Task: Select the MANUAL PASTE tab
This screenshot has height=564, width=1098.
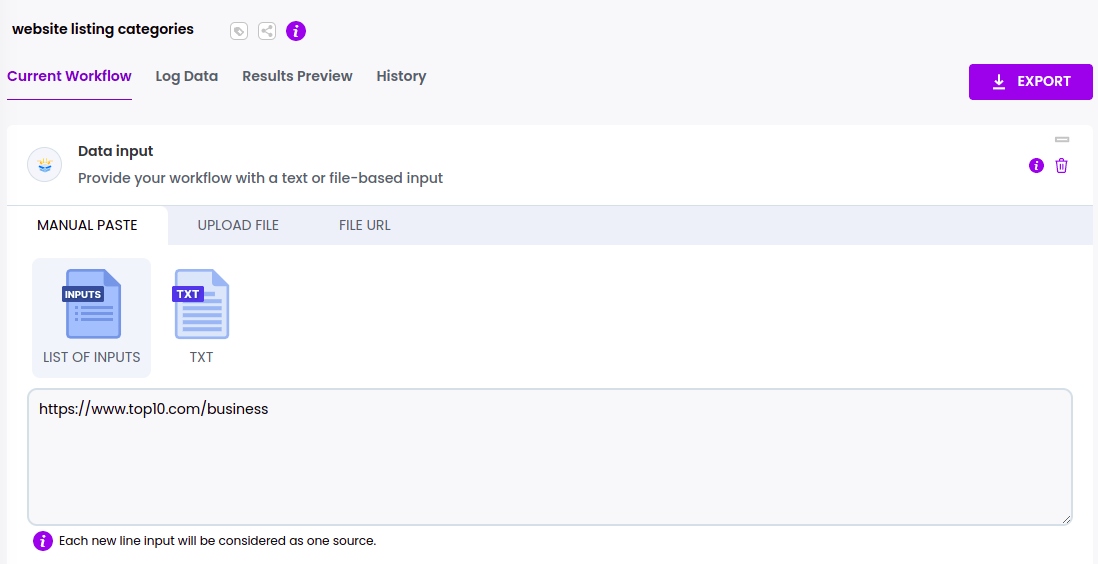Action: [x=87, y=225]
